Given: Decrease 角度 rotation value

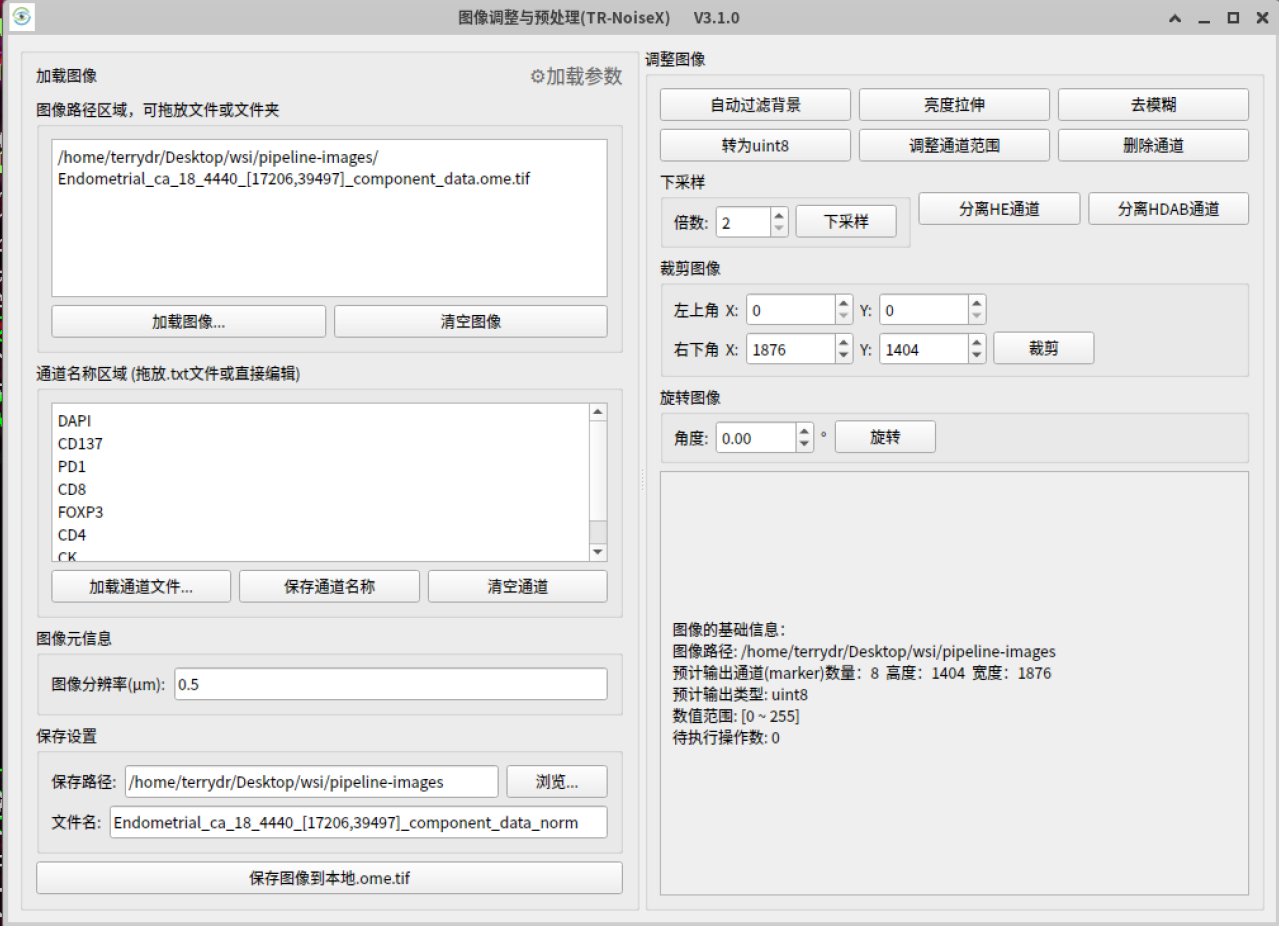Looking at the screenshot, I should point(805,445).
